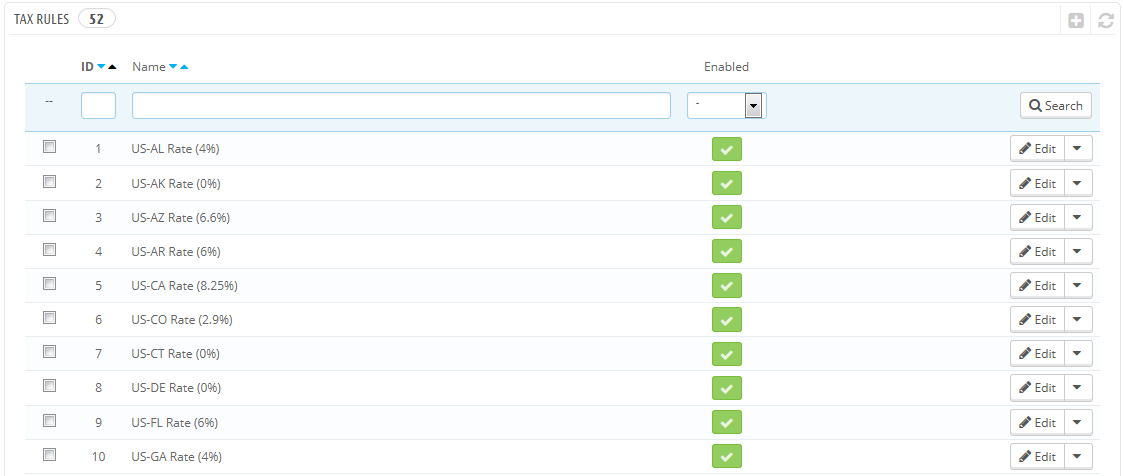Sort ID column ascending
The image size is (1124, 476).
[113, 67]
